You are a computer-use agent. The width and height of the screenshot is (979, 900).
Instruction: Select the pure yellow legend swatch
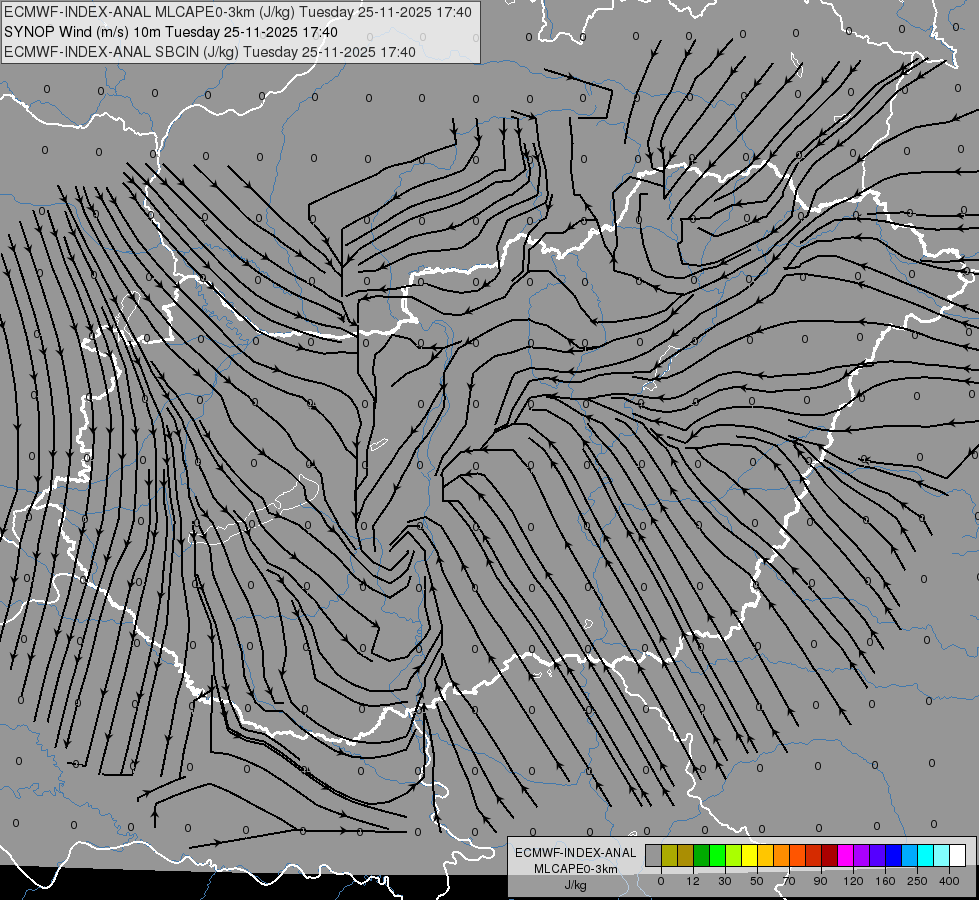[750, 855]
